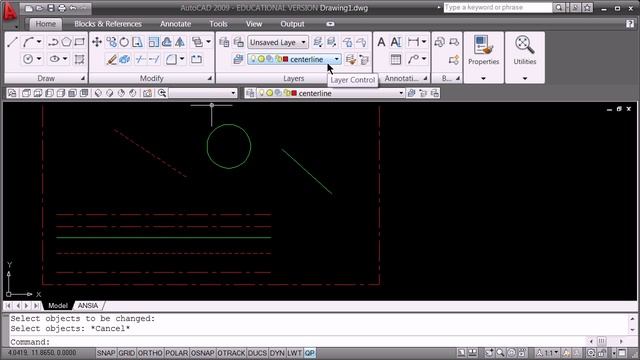Activate the Copy tool in Modify panel
The height and width of the screenshot is (360, 640).
coord(111,42)
